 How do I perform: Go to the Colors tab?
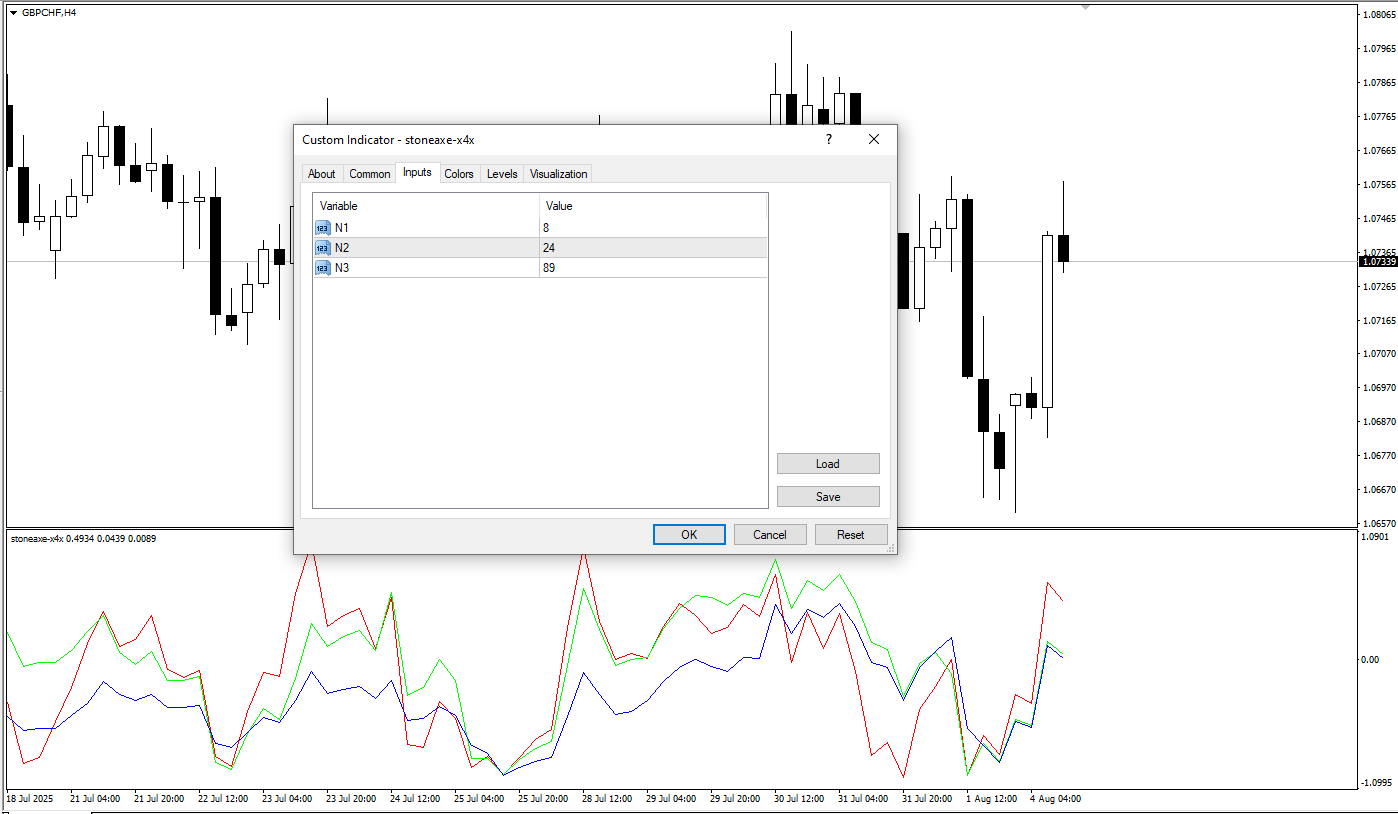click(x=459, y=174)
